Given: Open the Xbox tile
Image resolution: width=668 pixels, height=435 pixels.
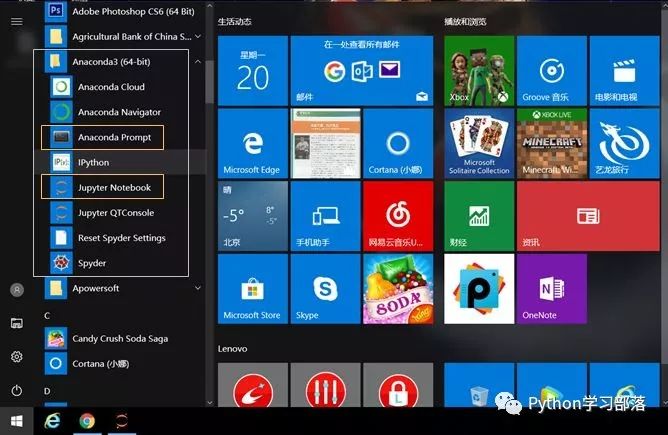Looking at the screenshot, I should [x=479, y=70].
